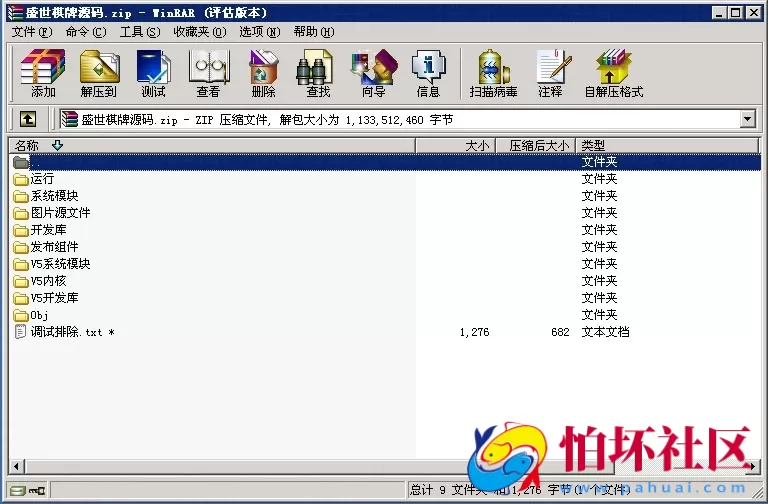Open the 查看 (View) tool
Viewport: 768px width, 504px height.
pos(209,73)
